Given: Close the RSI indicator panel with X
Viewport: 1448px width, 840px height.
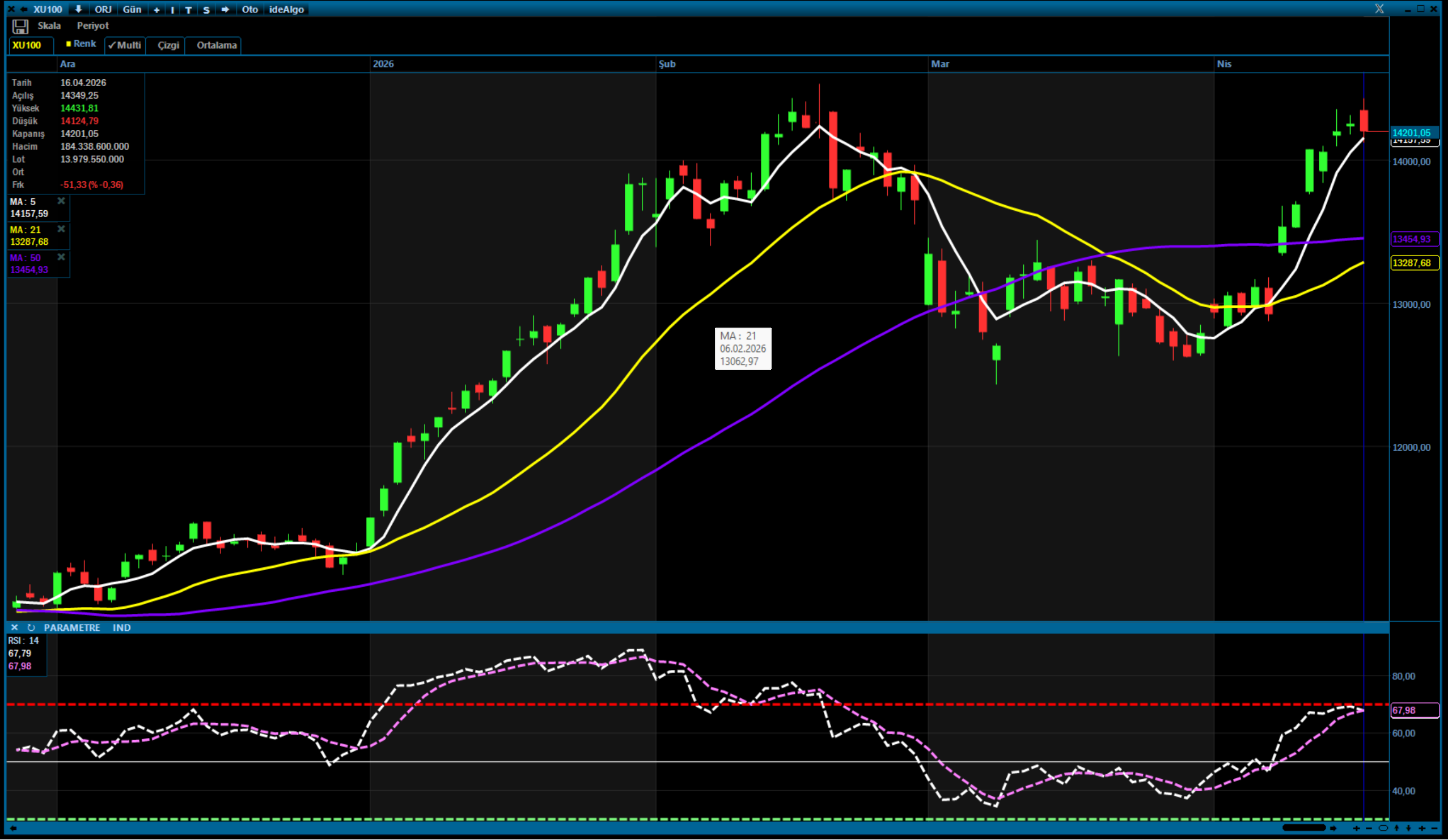Looking at the screenshot, I should point(14,627).
